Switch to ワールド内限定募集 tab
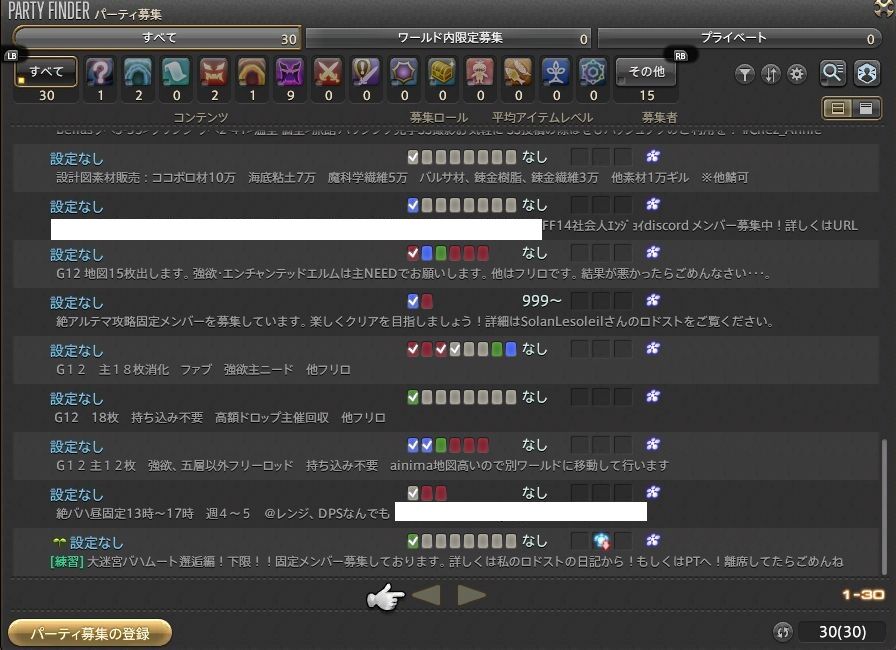The height and width of the screenshot is (650, 896). click(449, 38)
